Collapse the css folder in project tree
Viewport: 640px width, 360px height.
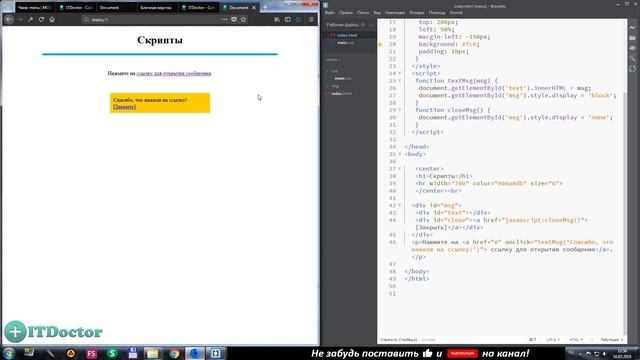point(328,71)
